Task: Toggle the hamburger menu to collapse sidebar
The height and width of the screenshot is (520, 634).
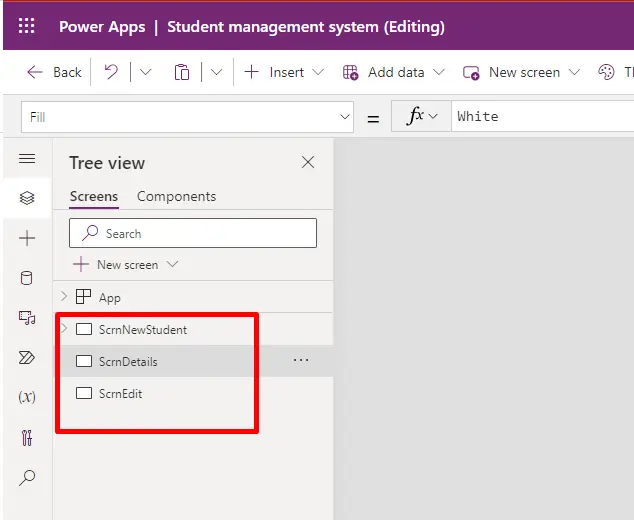Action: tap(27, 159)
